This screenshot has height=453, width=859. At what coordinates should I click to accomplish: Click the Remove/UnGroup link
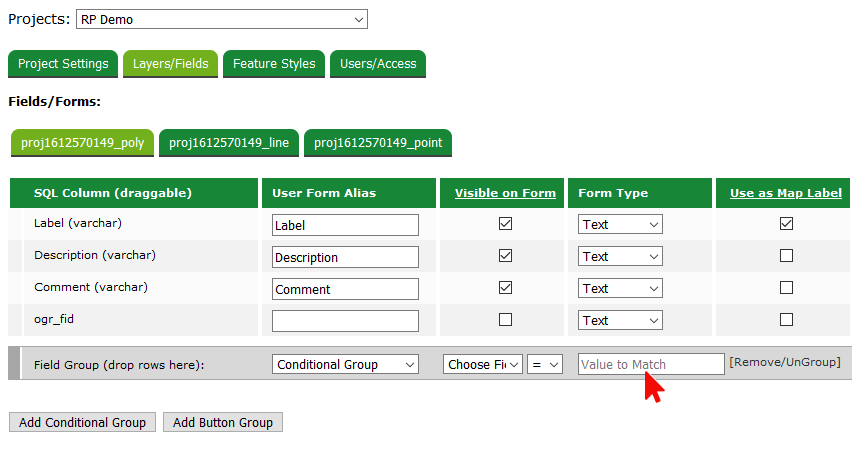pyautogui.click(x=784, y=362)
